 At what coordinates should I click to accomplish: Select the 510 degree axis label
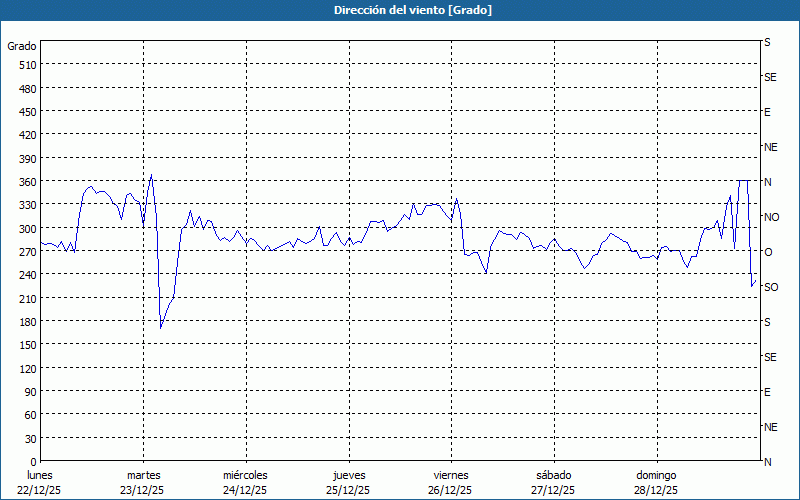tap(26, 65)
